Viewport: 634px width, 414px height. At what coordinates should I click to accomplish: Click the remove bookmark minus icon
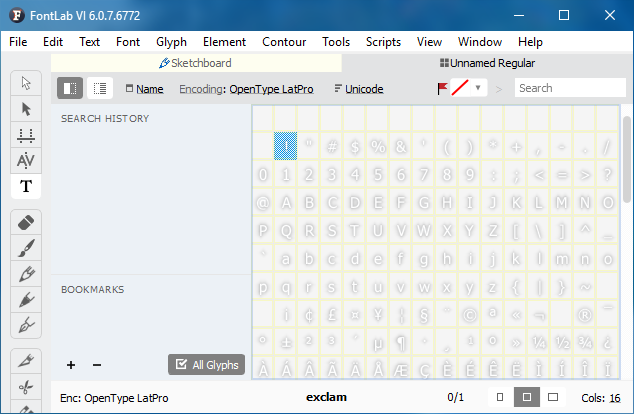point(97,365)
